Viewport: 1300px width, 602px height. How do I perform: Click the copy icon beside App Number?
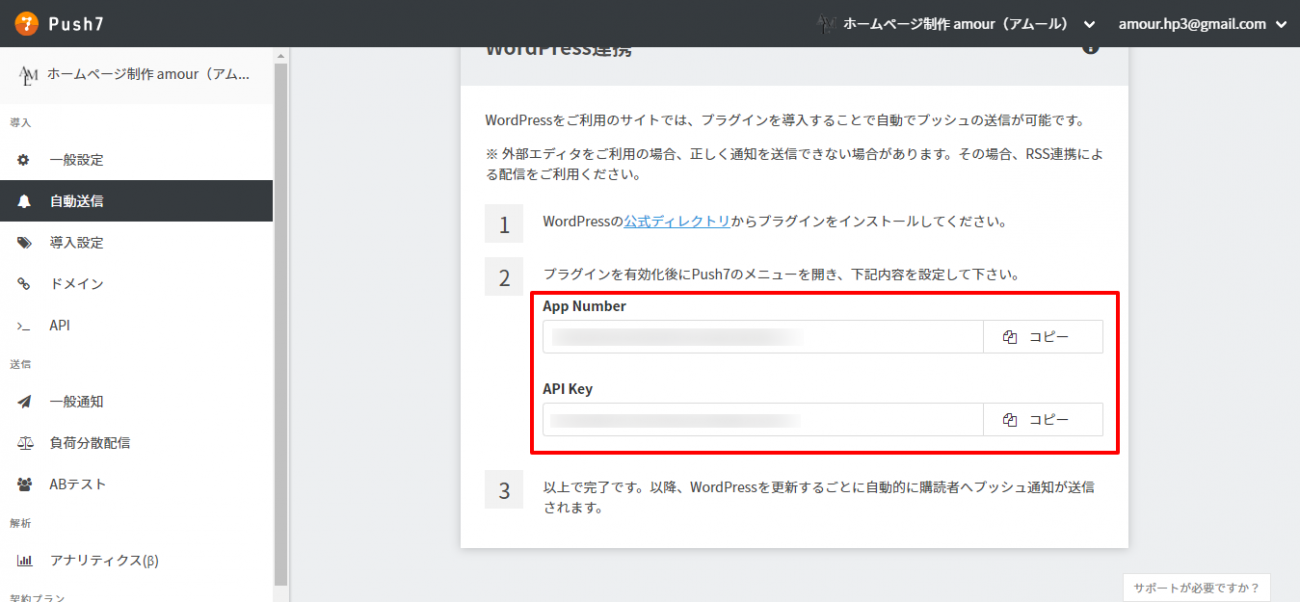tap(1009, 337)
